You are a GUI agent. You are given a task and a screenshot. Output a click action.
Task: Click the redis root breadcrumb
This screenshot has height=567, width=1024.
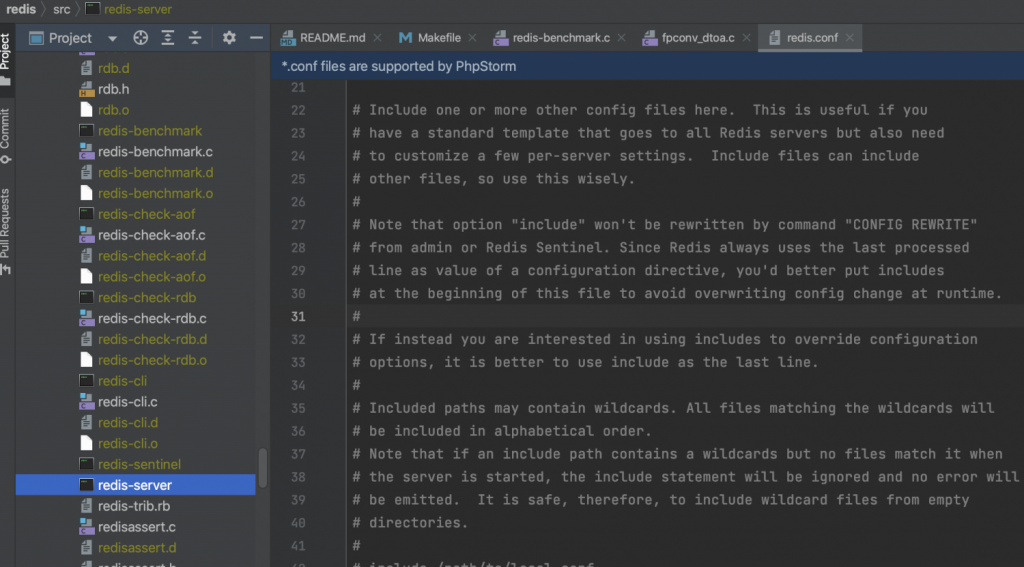tap(20, 9)
